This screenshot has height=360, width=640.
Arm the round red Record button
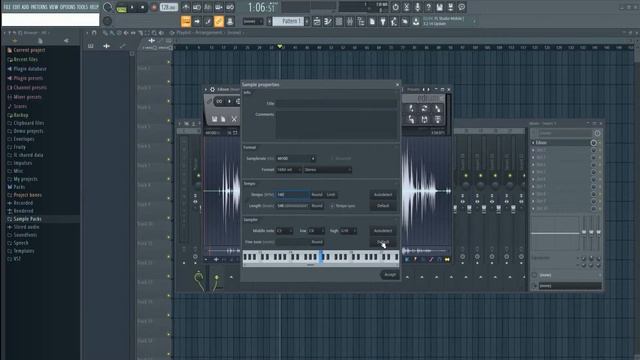tap(154, 7)
